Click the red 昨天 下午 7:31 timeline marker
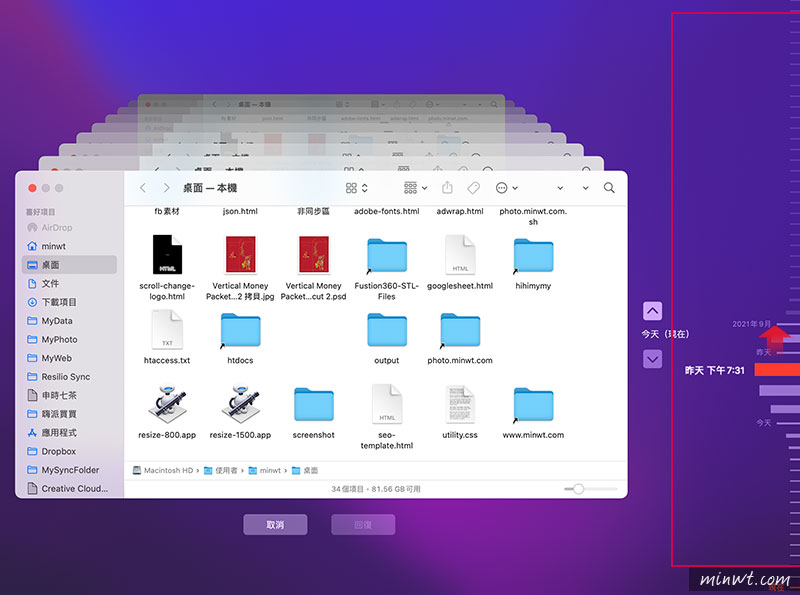This screenshot has width=800, height=595. tap(776, 370)
